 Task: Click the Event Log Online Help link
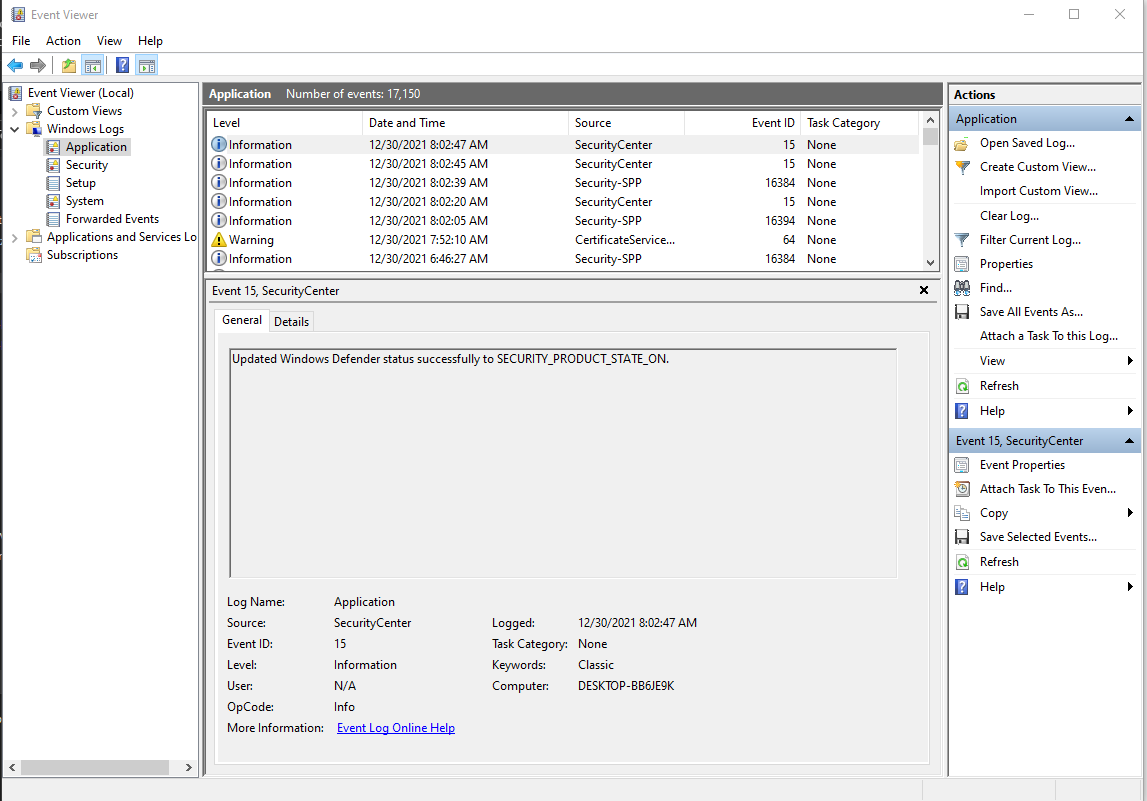[395, 727]
